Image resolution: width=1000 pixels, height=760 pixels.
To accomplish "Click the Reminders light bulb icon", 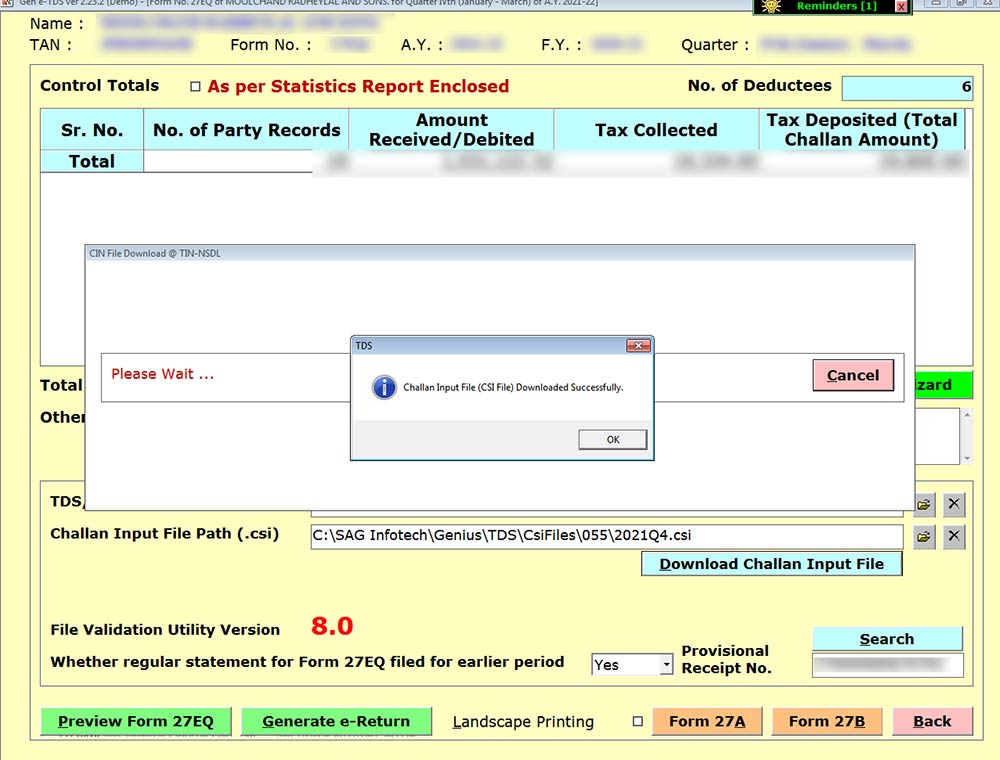I will 771,6.
